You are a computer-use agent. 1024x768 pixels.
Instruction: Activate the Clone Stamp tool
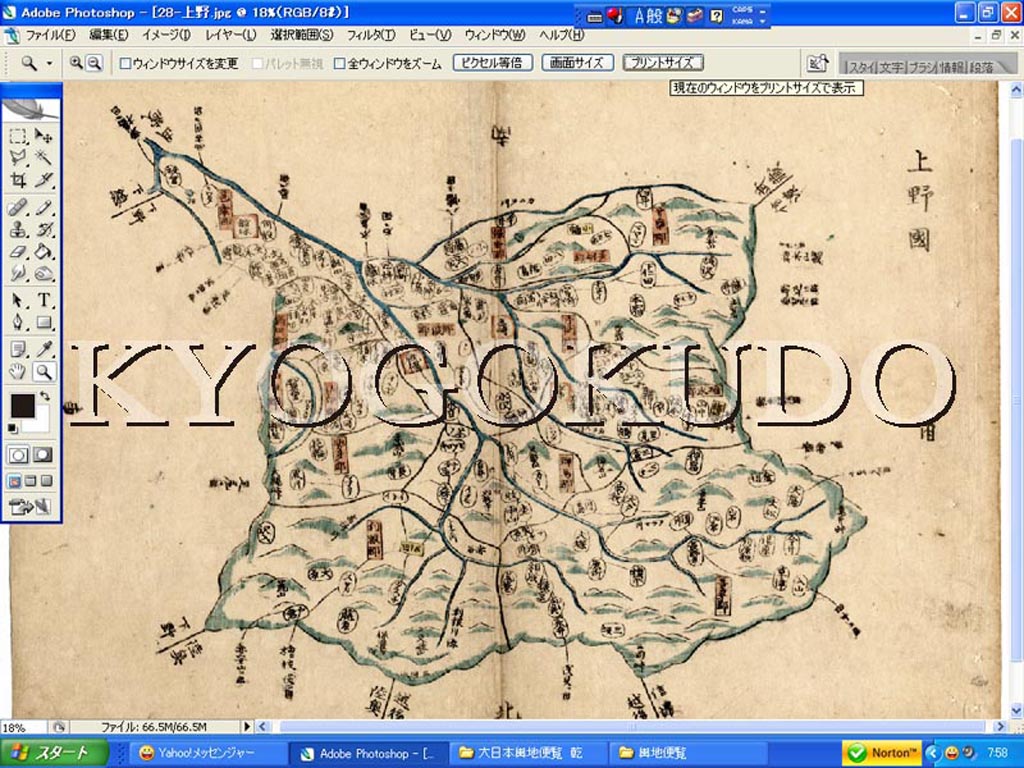tap(18, 229)
